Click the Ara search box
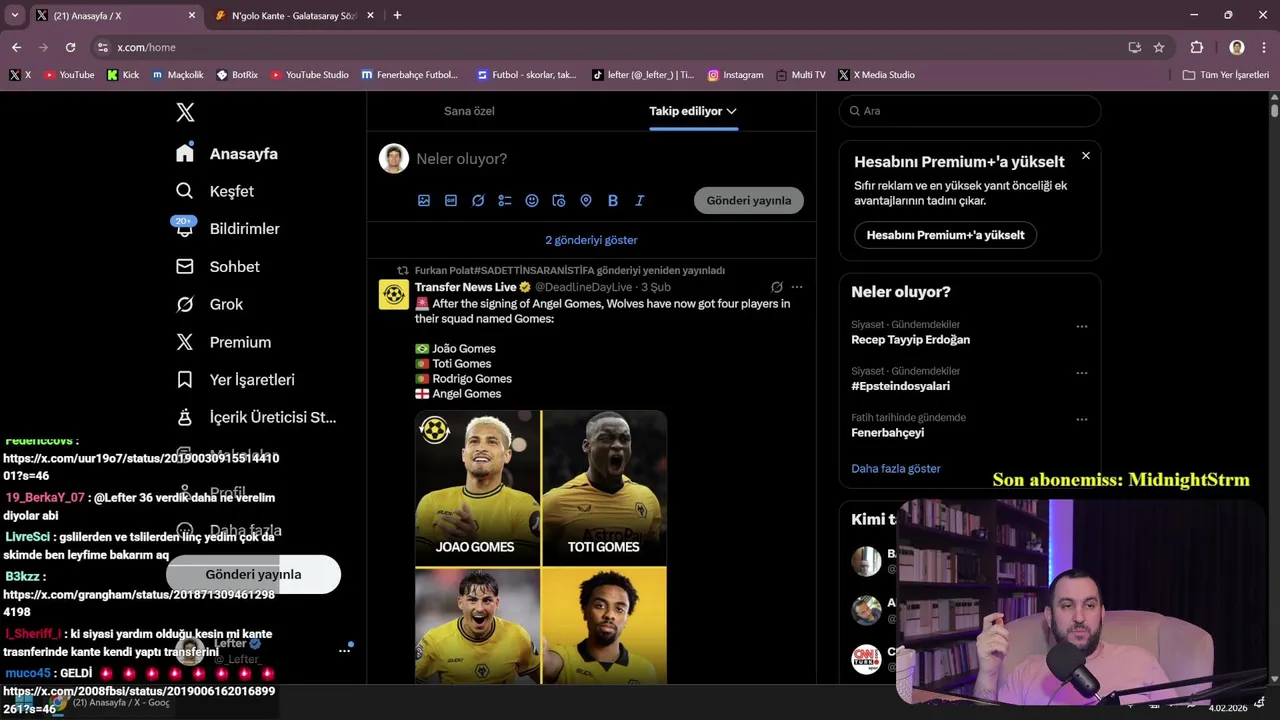Image resolution: width=1280 pixels, height=720 pixels. [970, 111]
